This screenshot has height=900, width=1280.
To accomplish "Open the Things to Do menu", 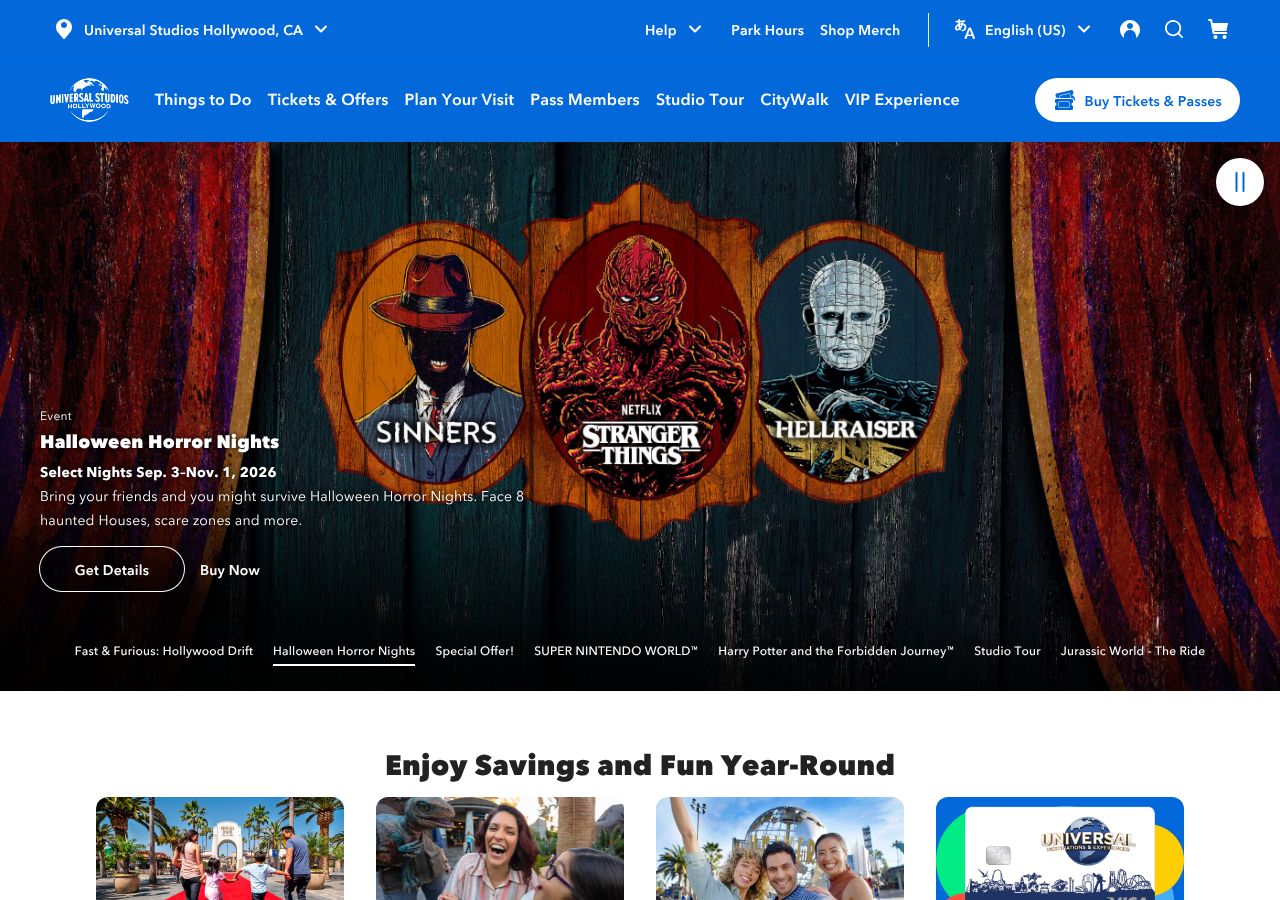I will 203,100.
